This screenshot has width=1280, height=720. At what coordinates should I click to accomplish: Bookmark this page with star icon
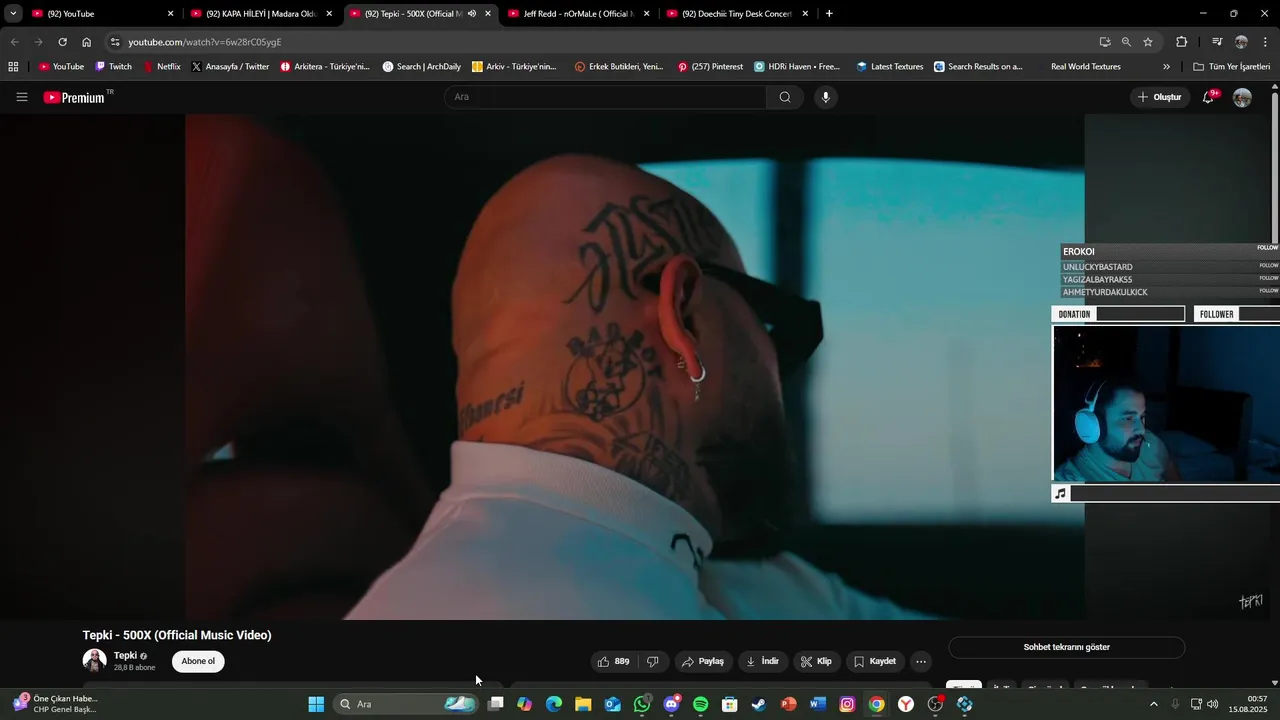[1148, 42]
